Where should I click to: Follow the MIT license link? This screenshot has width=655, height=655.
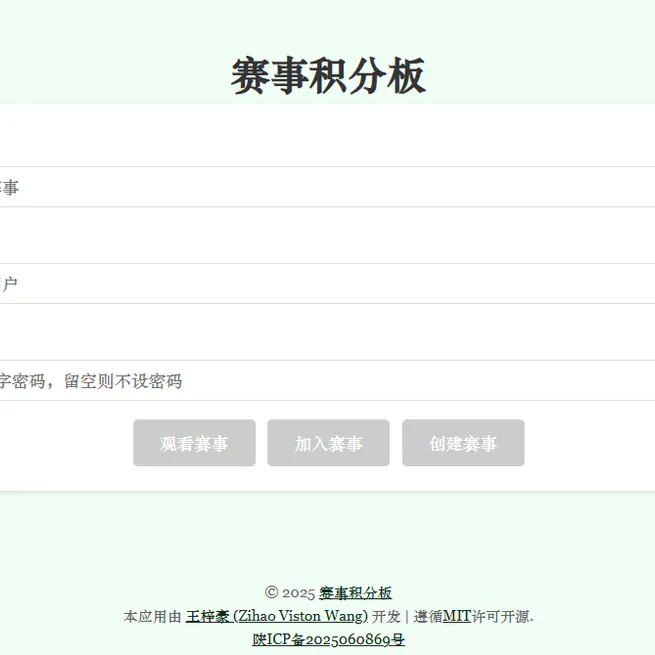456,616
